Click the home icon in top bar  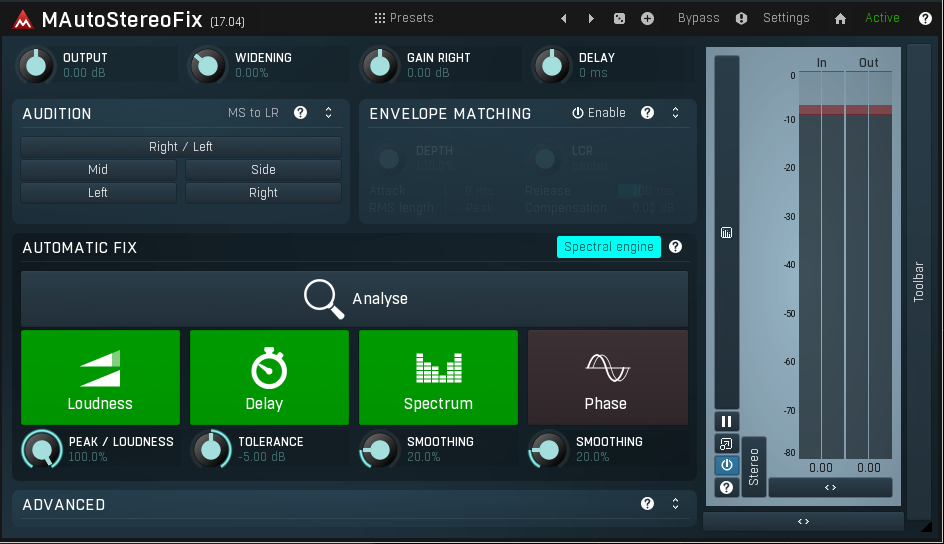pos(840,18)
